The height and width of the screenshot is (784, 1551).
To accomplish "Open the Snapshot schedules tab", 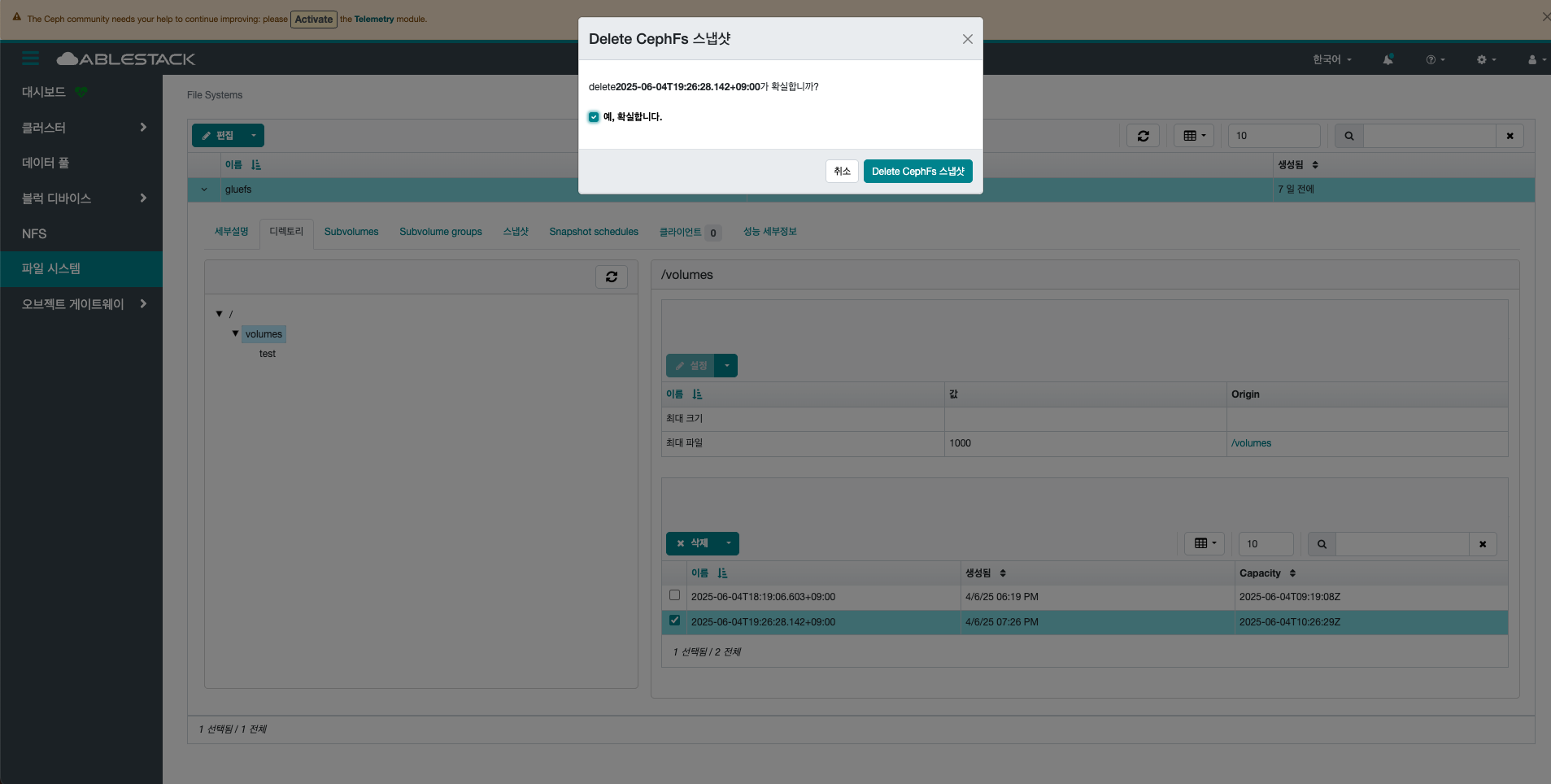I will click(x=593, y=232).
